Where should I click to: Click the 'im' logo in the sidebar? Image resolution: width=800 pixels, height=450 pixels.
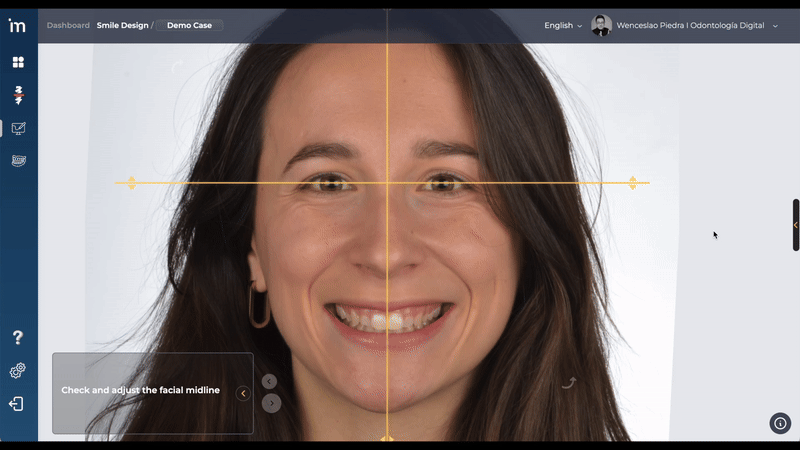pyautogui.click(x=17, y=25)
